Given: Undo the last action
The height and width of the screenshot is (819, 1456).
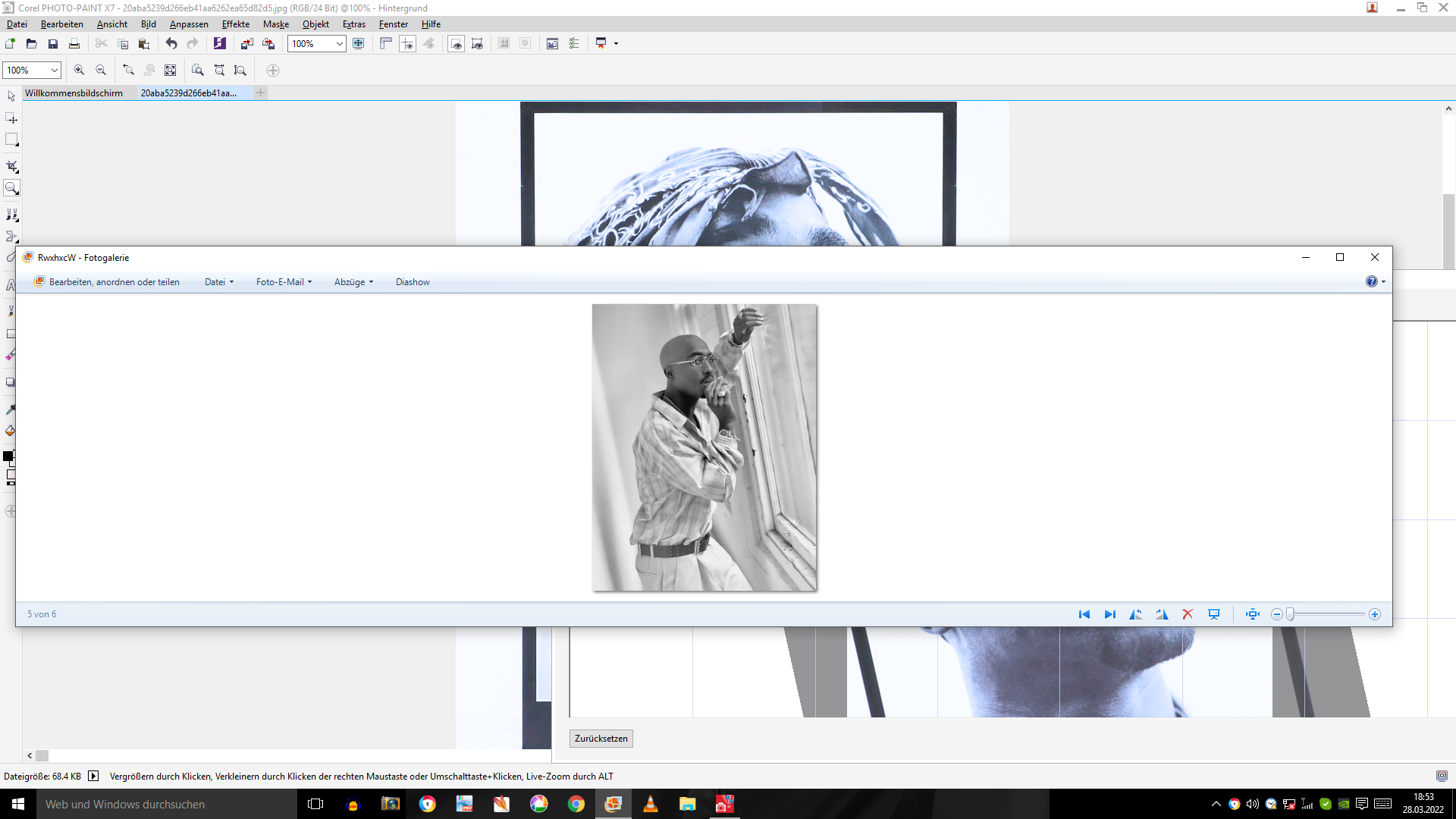Looking at the screenshot, I should (x=171, y=44).
